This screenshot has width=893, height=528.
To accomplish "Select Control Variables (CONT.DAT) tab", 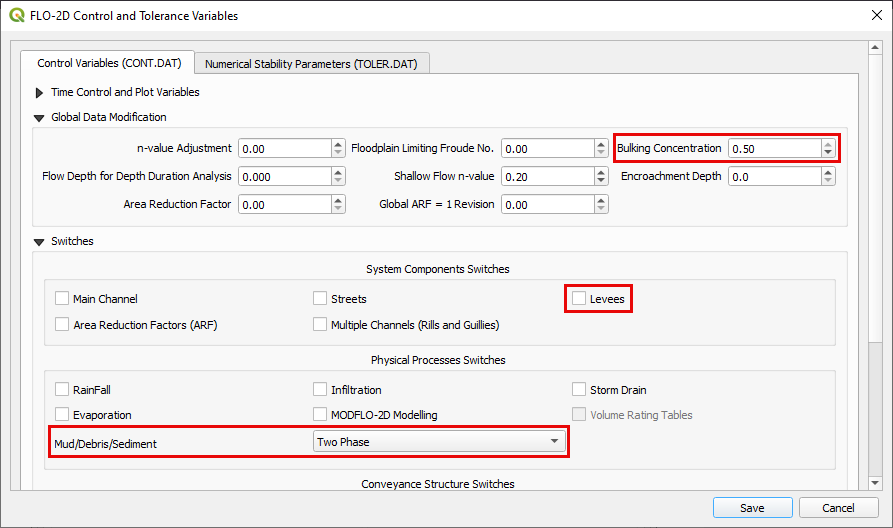I will point(108,63).
